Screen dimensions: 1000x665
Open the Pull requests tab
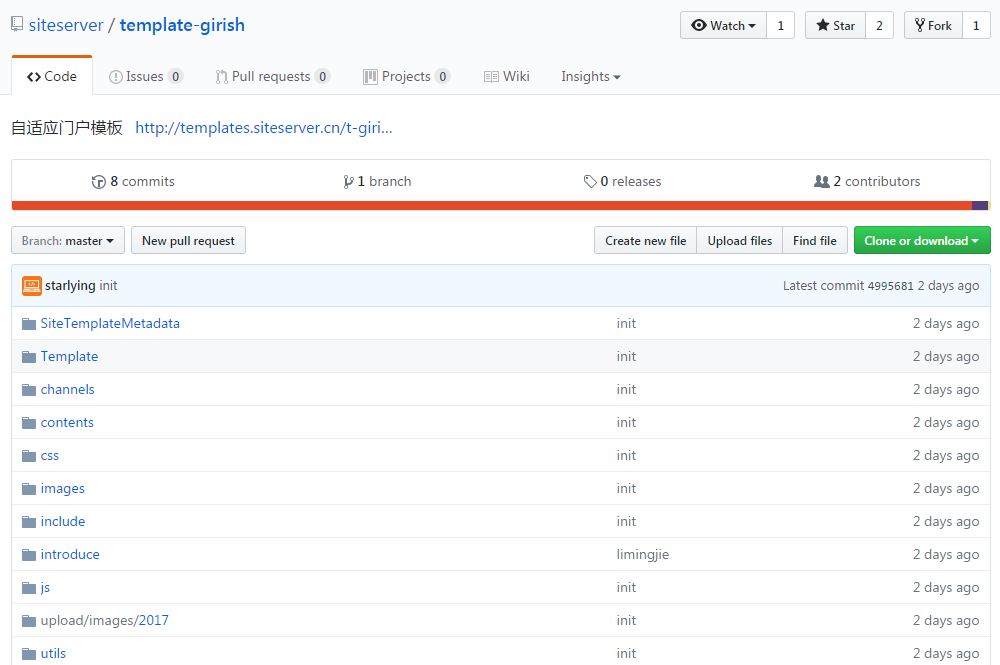click(271, 77)
